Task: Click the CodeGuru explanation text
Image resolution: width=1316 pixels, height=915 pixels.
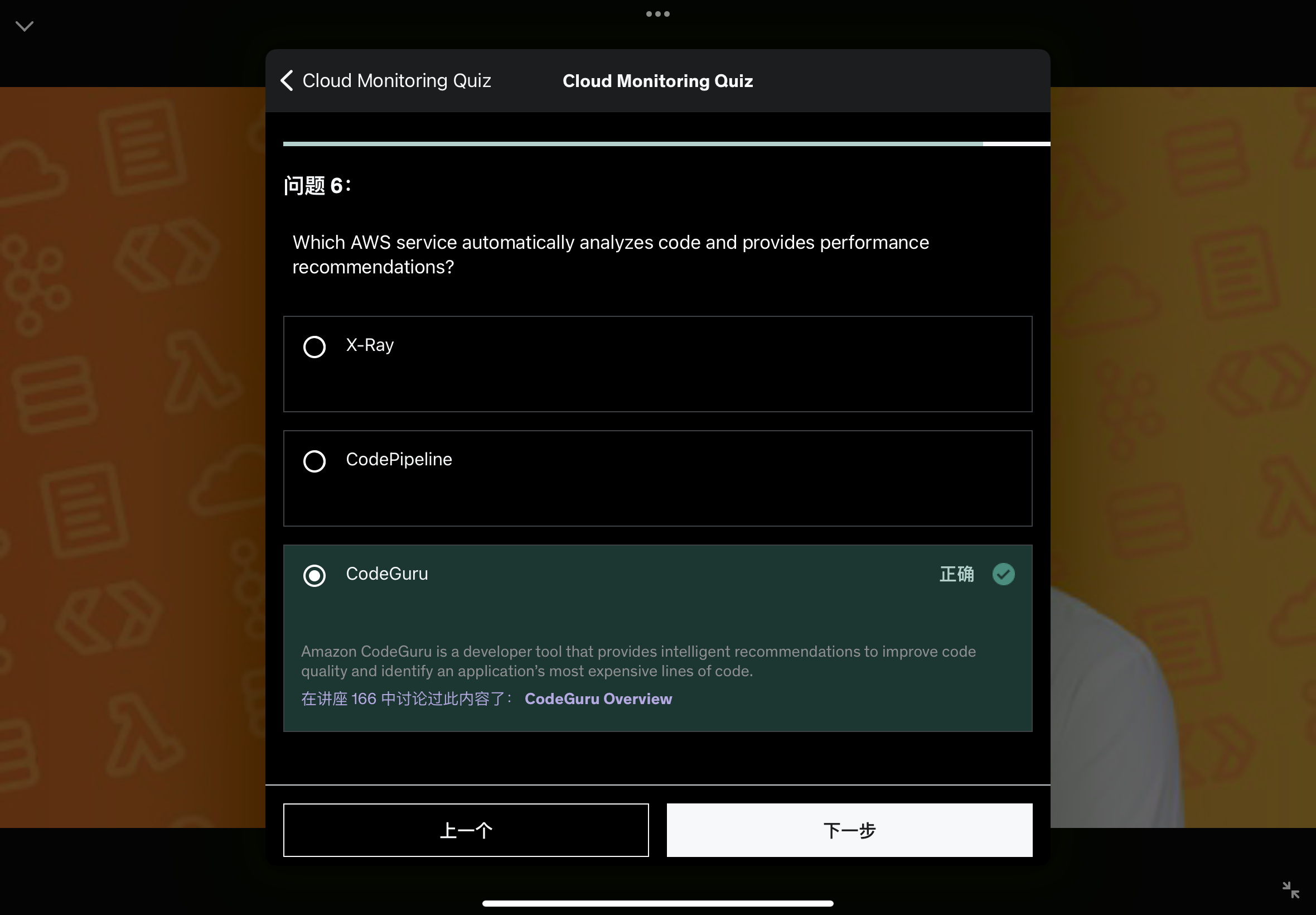Action: 638,661
